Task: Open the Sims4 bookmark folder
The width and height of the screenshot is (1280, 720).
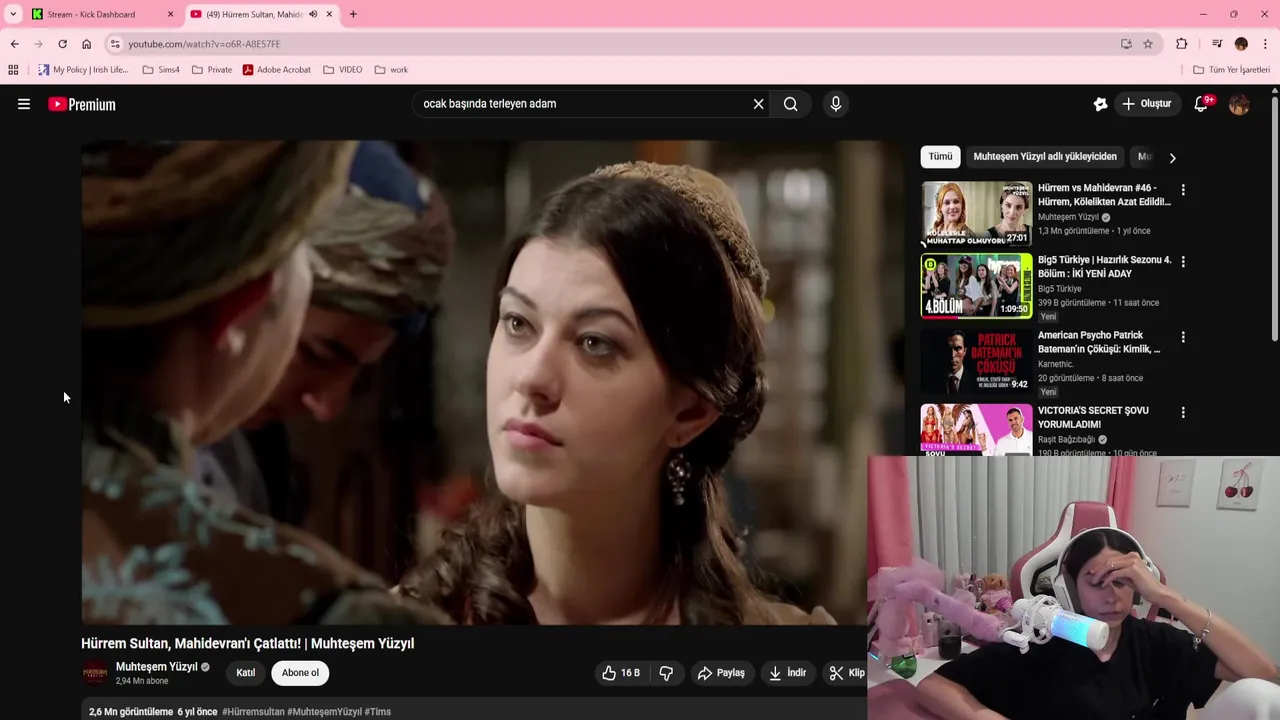Action: [161, 70]
